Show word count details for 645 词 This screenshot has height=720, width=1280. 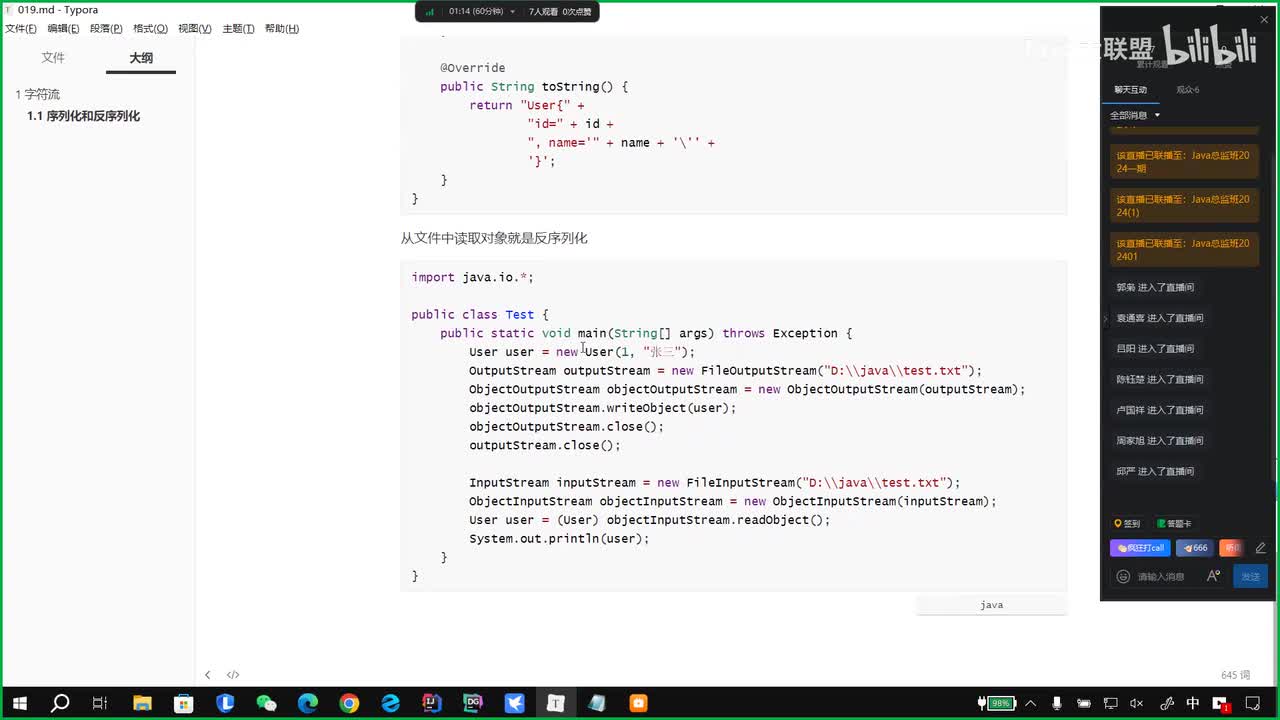pos(1235,676)
